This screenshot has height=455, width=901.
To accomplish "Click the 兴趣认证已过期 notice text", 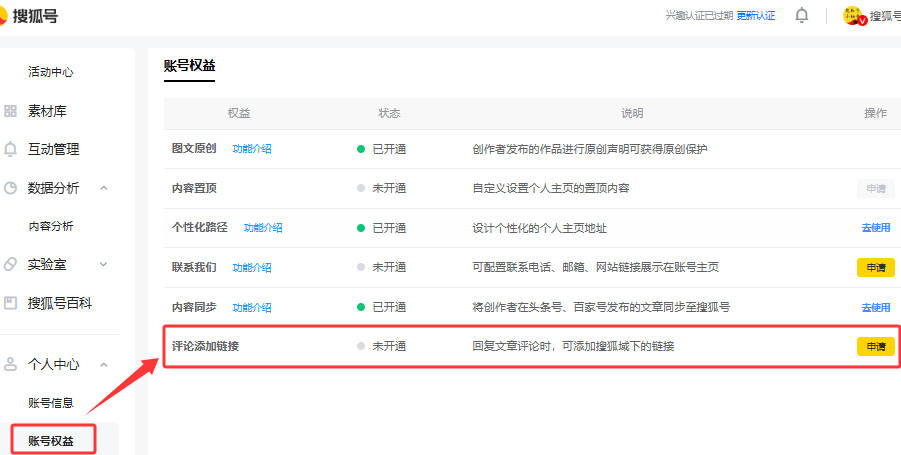I will click(699, 16).
